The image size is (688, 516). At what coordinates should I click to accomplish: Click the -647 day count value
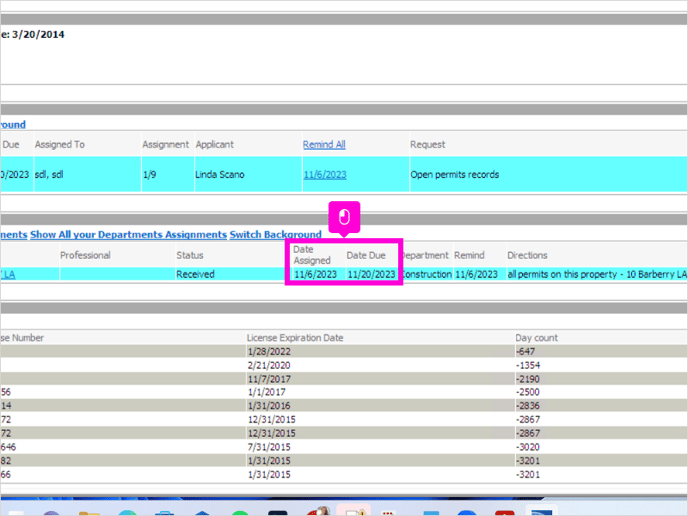click(525, 351)
